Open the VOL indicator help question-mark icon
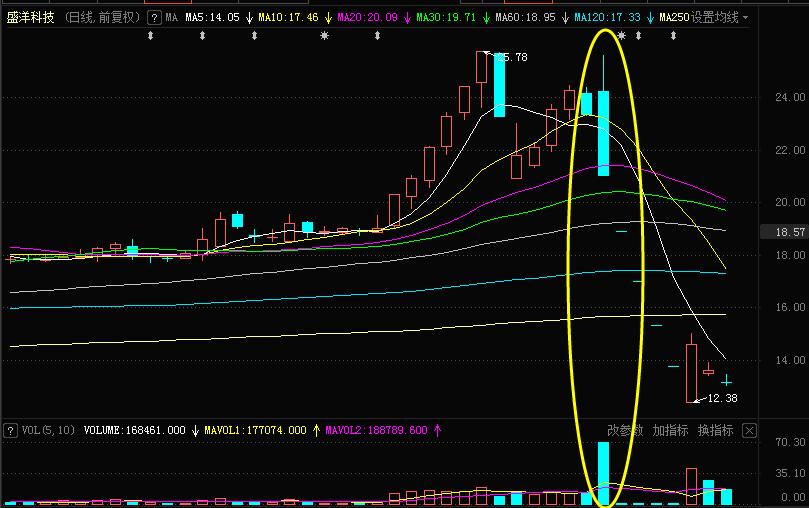The width and height of the screenshot is (809, 508). click(x=10, y=431)
